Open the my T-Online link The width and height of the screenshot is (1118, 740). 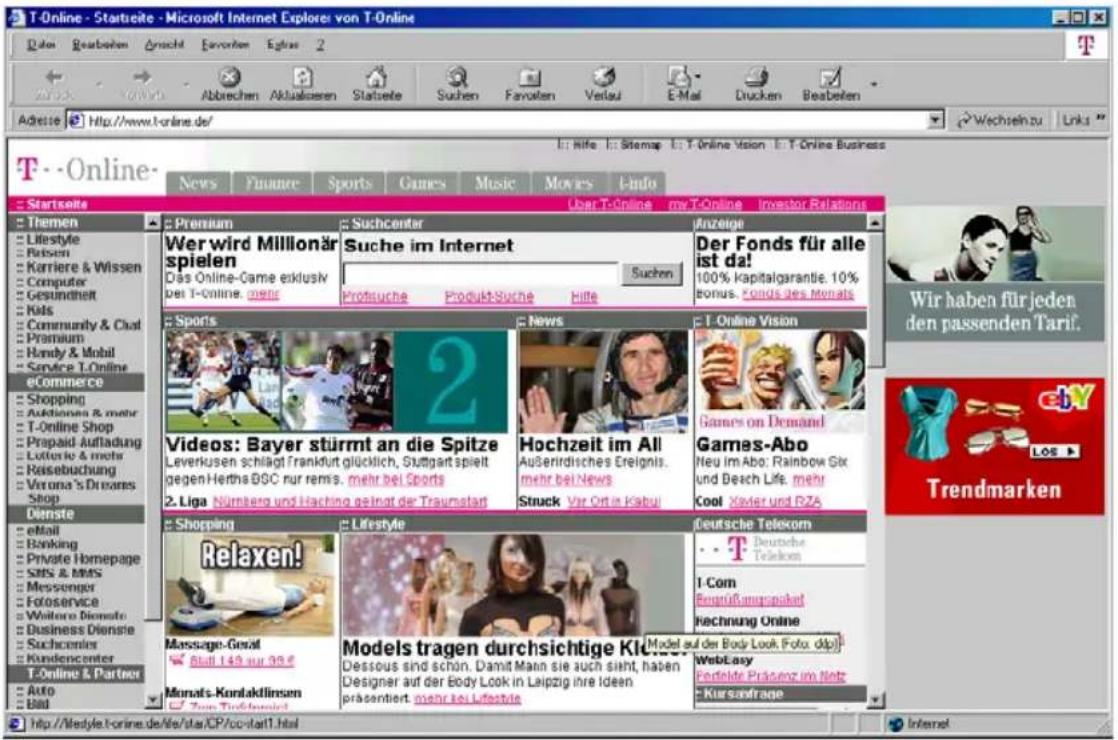click(x=705, y=205)
